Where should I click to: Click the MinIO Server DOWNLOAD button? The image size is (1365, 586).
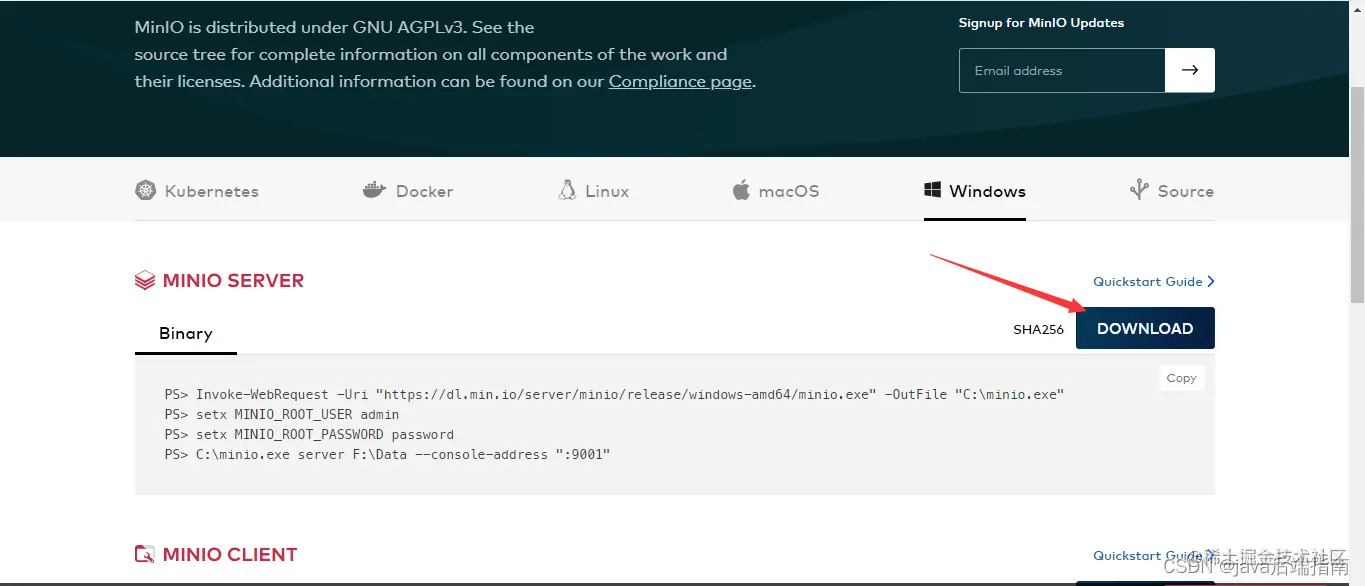coord(1145,328)
